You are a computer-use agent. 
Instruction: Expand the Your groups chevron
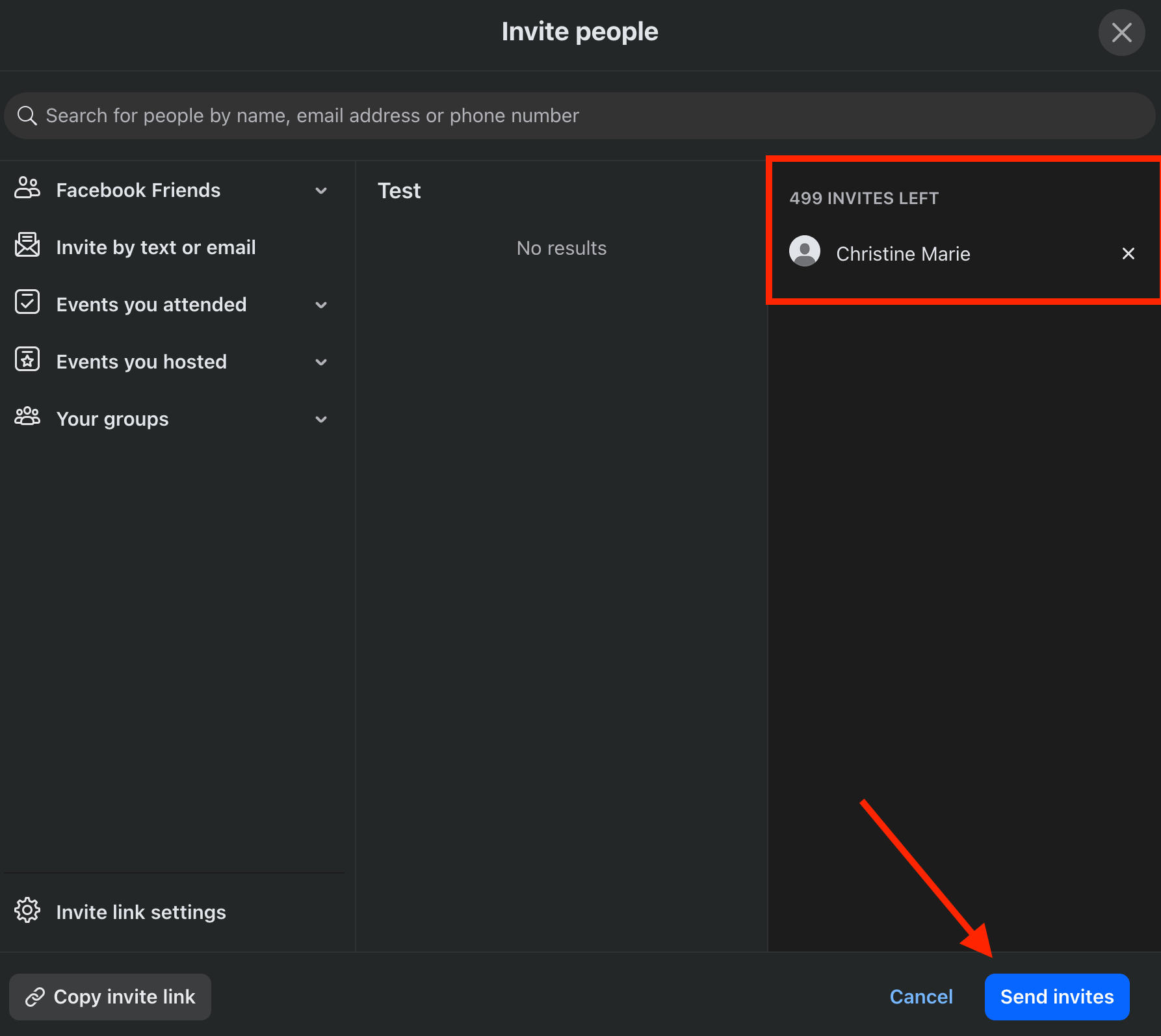(321, 419)
